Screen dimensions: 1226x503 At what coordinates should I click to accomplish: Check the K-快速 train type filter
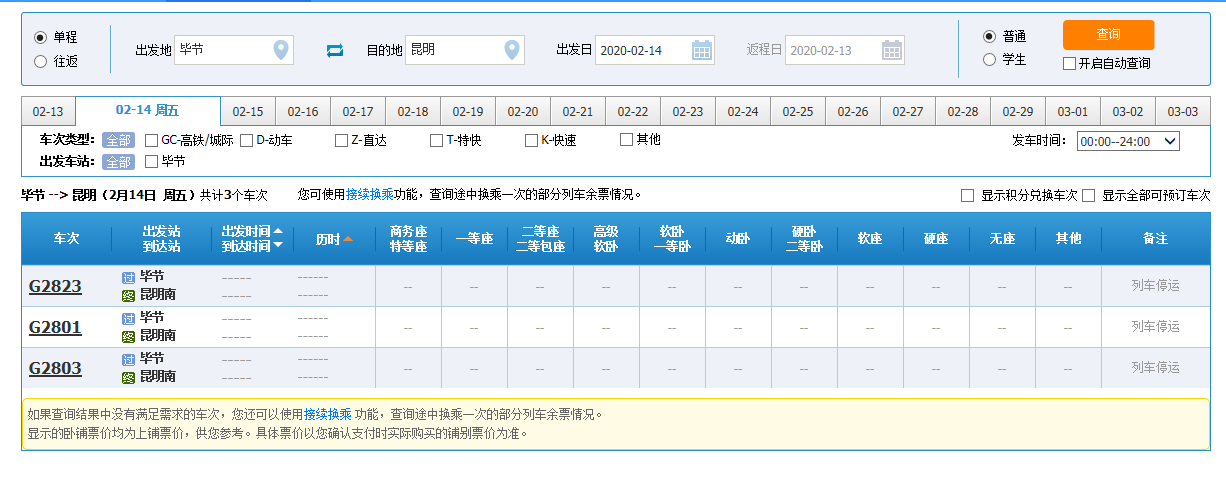coord(531,140)
